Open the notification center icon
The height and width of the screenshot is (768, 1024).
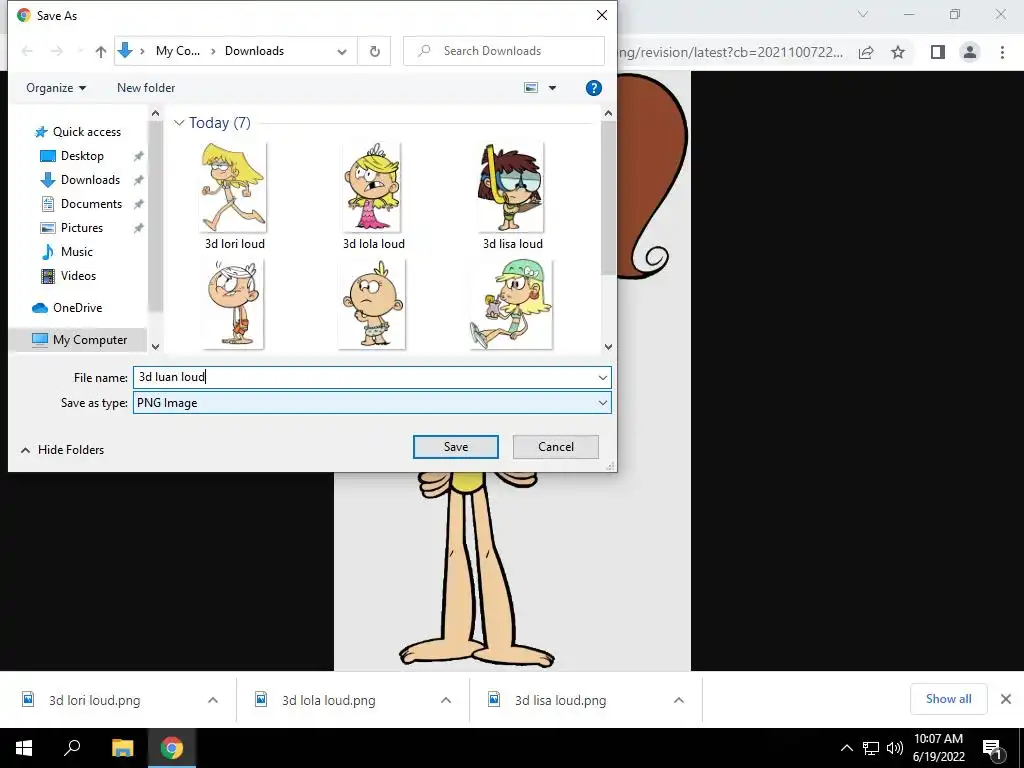pos(992,749)
